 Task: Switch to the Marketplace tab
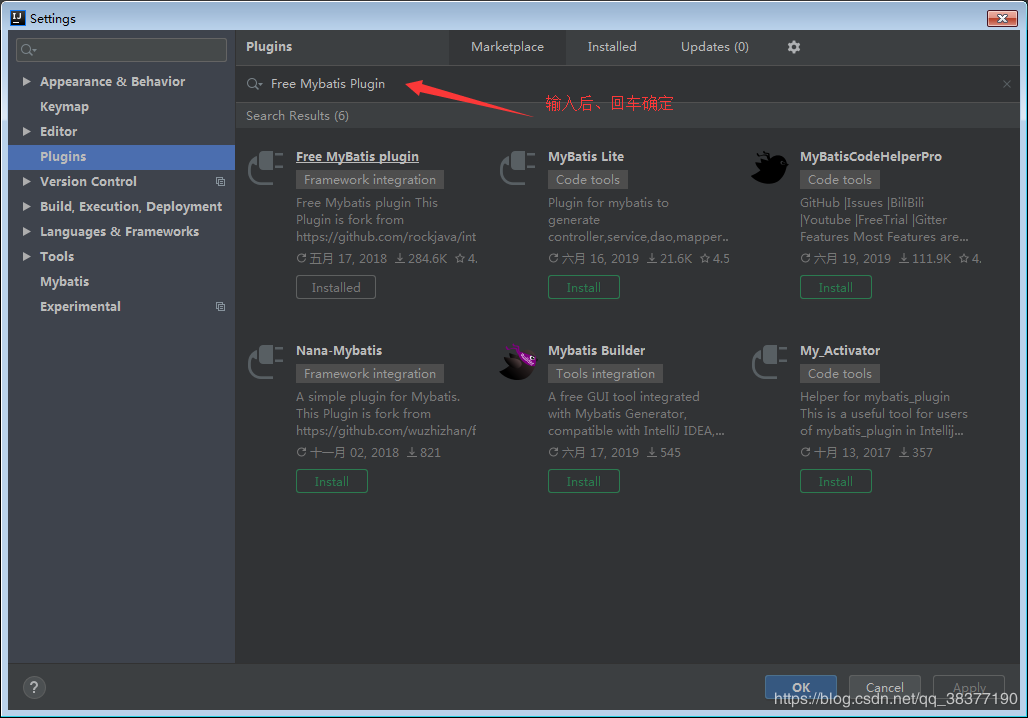point(507,47)
